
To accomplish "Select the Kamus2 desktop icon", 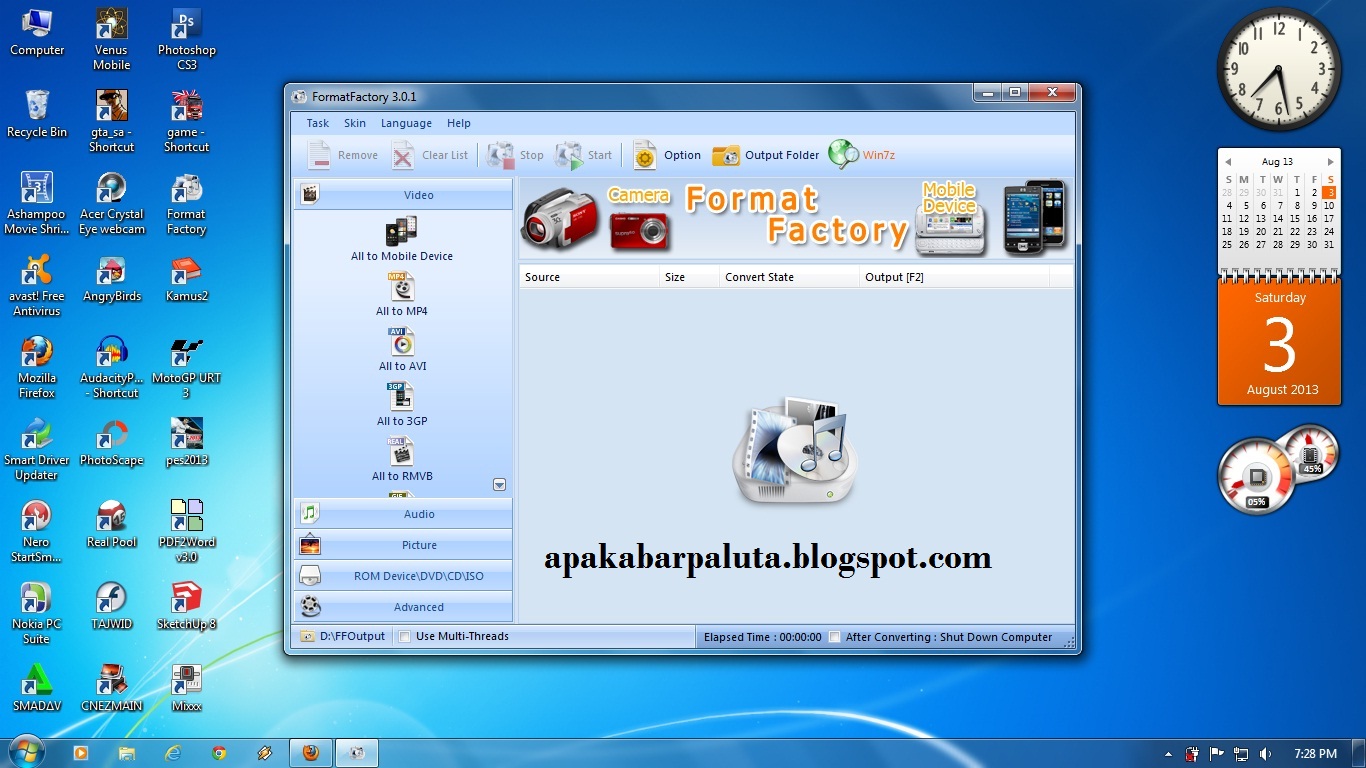I will pos(187,278).
